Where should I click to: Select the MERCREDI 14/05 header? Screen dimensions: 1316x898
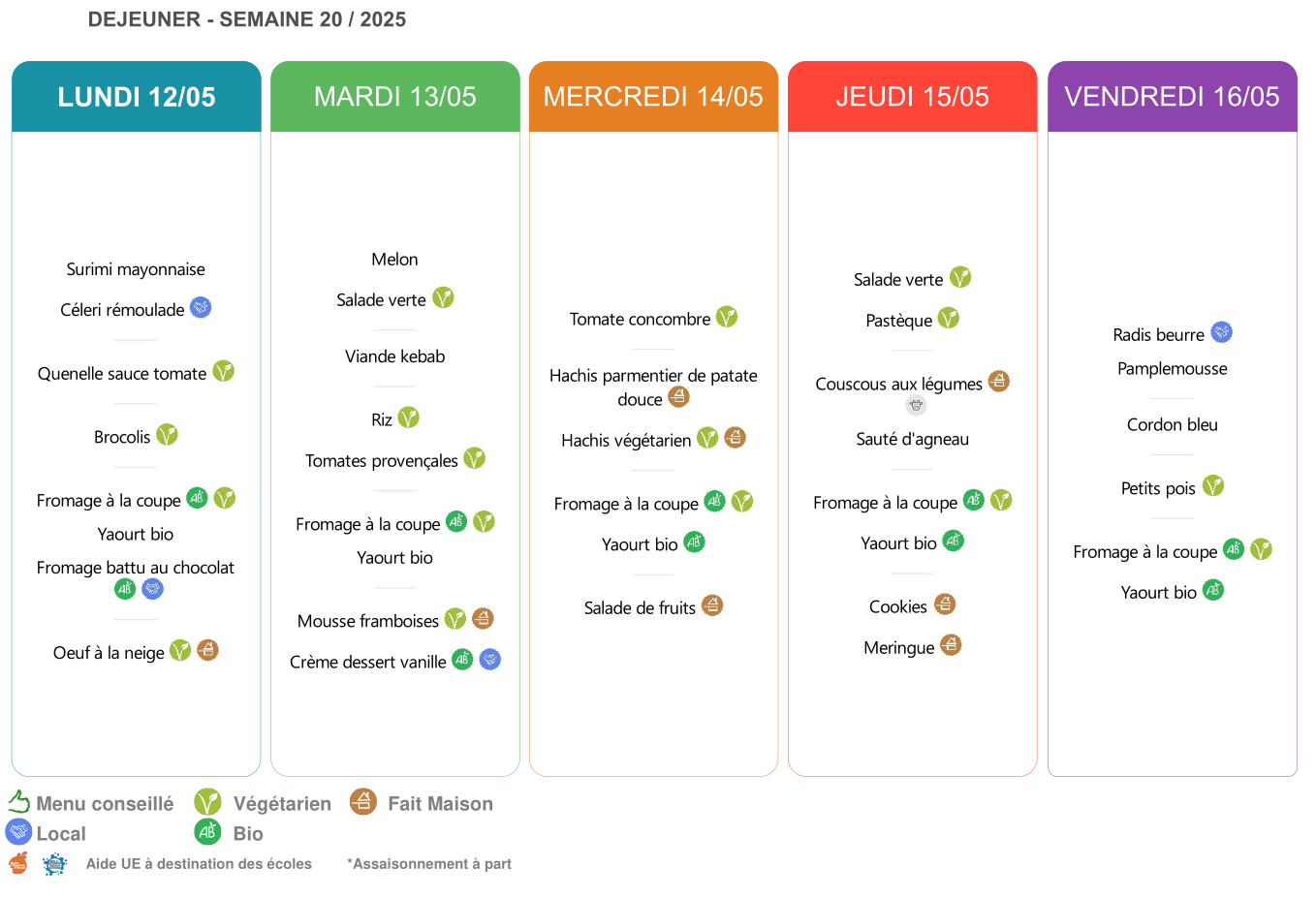[653, 97]
